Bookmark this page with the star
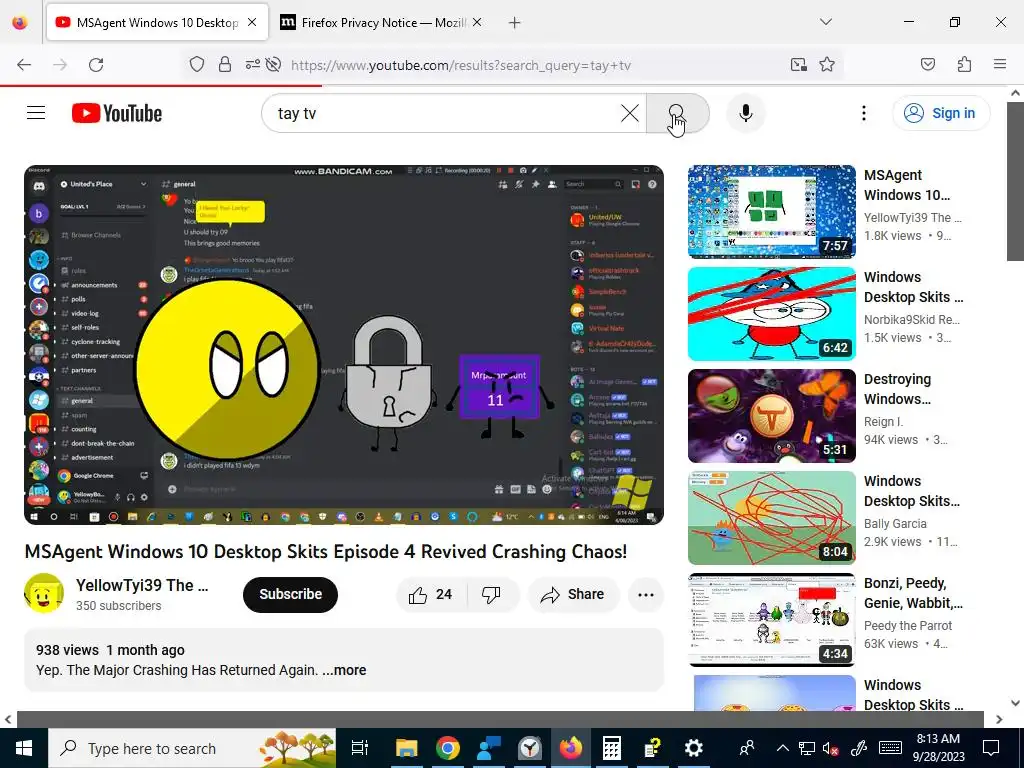Image resolution: width=1024 pixels, height=768 pixels. (x=827, y=65)
